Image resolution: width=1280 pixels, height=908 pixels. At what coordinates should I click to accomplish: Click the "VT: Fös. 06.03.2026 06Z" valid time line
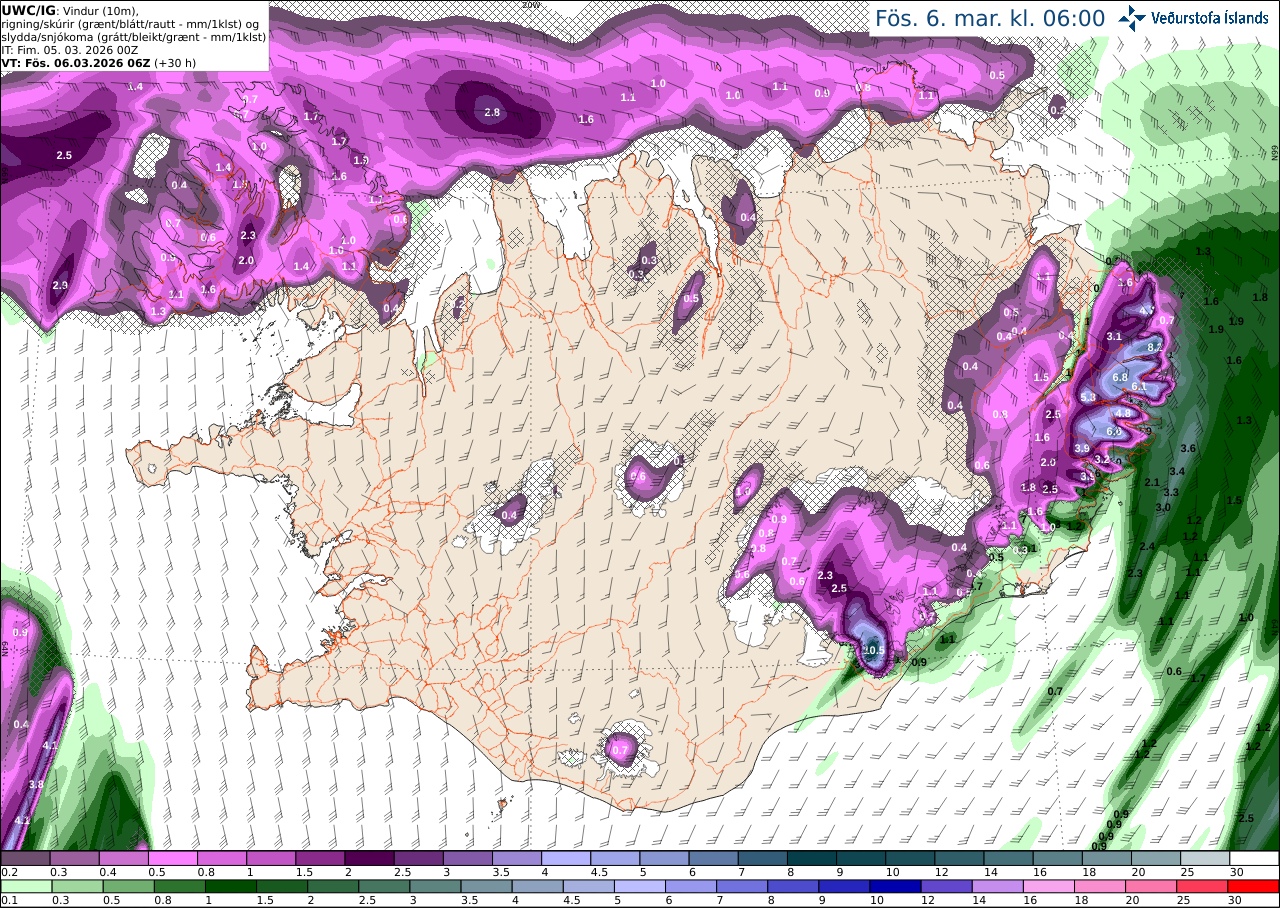pyautogui.click(x=76, y=62)
